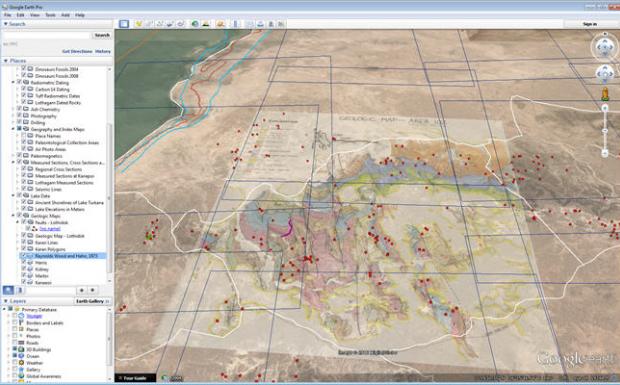The width and height of the screenshot is (620, 385).
Task: Collapse the Places panel header
Action: coord(6,60)
